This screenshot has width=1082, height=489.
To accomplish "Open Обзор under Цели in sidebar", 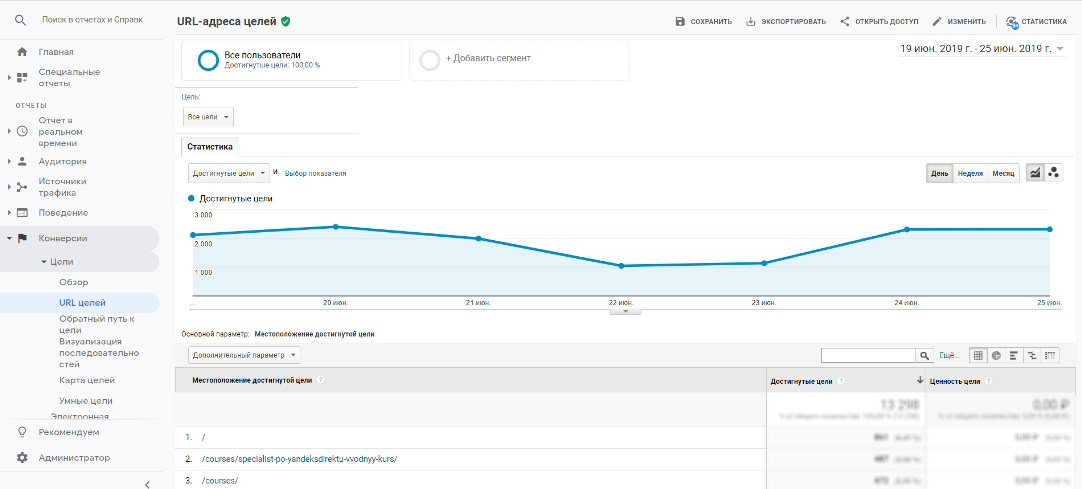I will click(x=74, y=282).
